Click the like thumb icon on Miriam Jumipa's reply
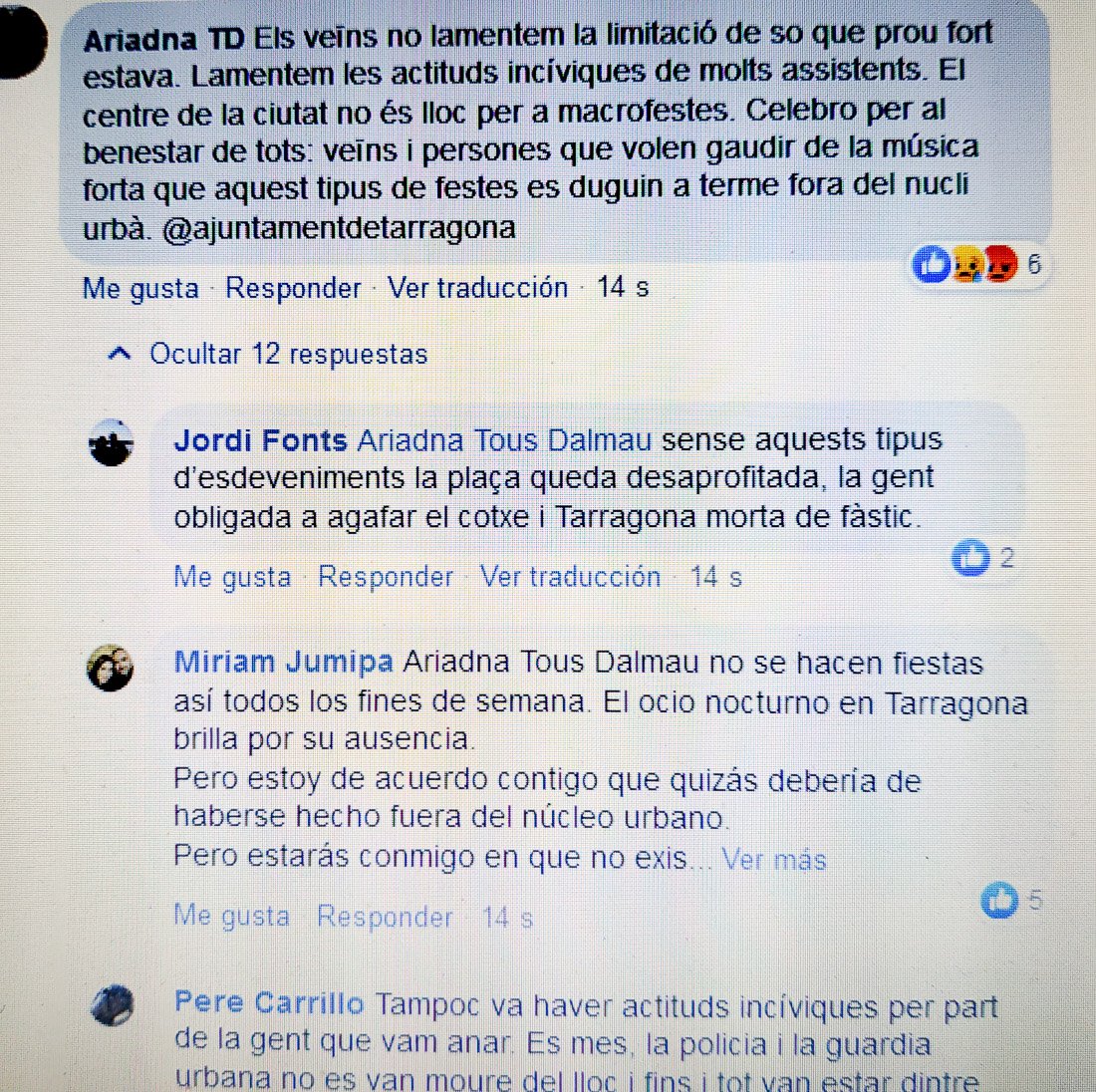 (x=999, y=899)
